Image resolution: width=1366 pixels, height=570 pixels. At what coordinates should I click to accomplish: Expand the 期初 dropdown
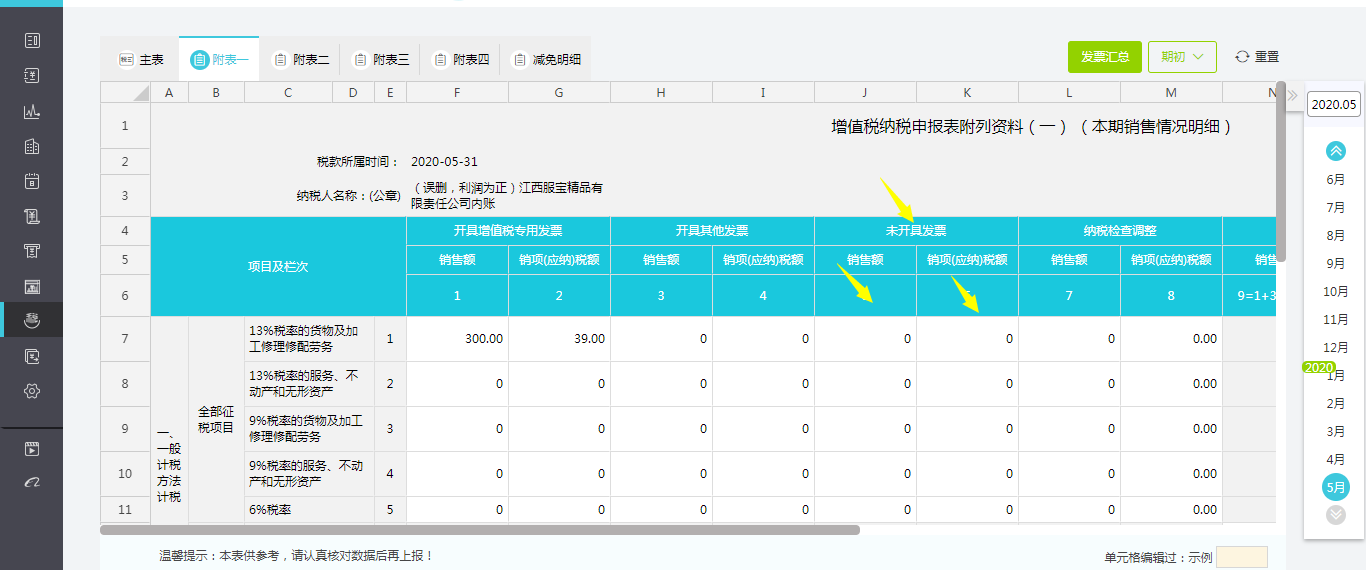point(1182,57)
